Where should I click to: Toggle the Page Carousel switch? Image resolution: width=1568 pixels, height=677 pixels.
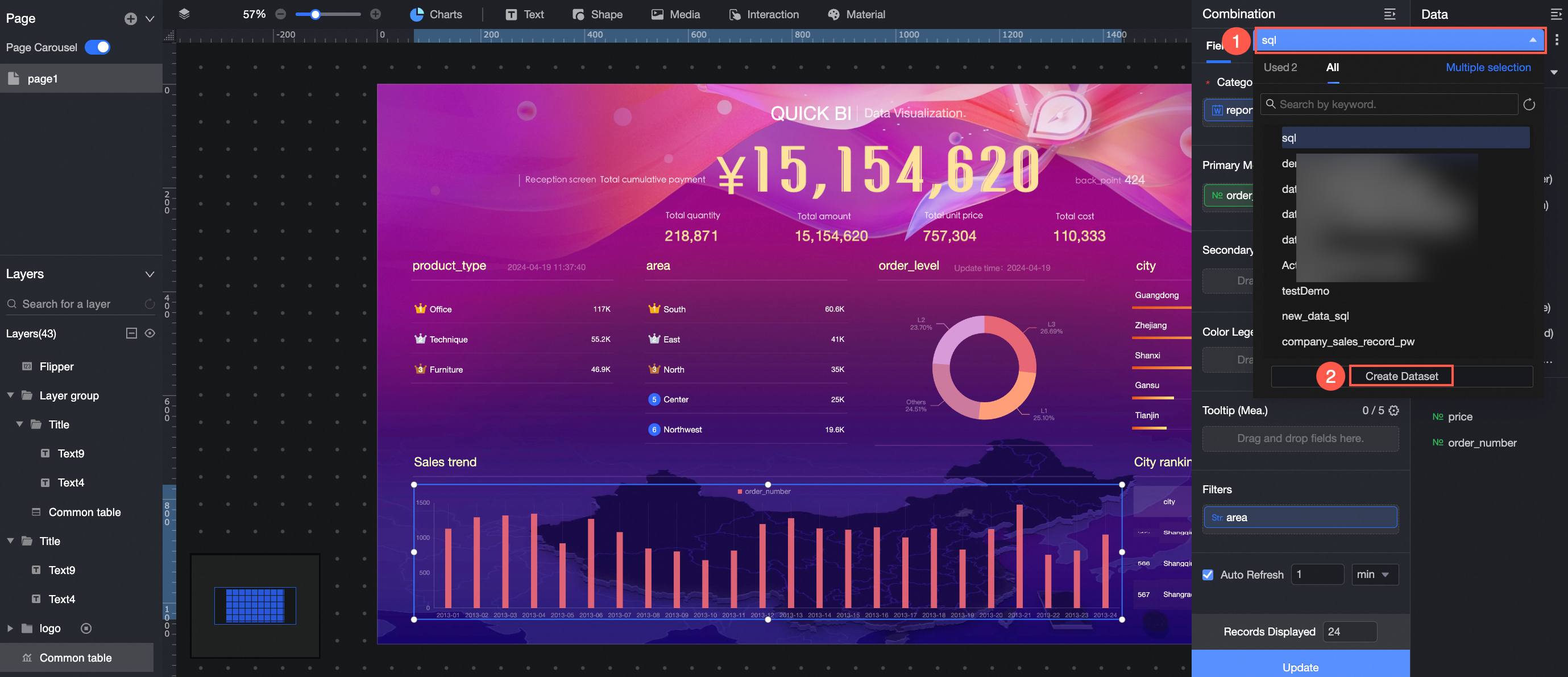(97, 47)
